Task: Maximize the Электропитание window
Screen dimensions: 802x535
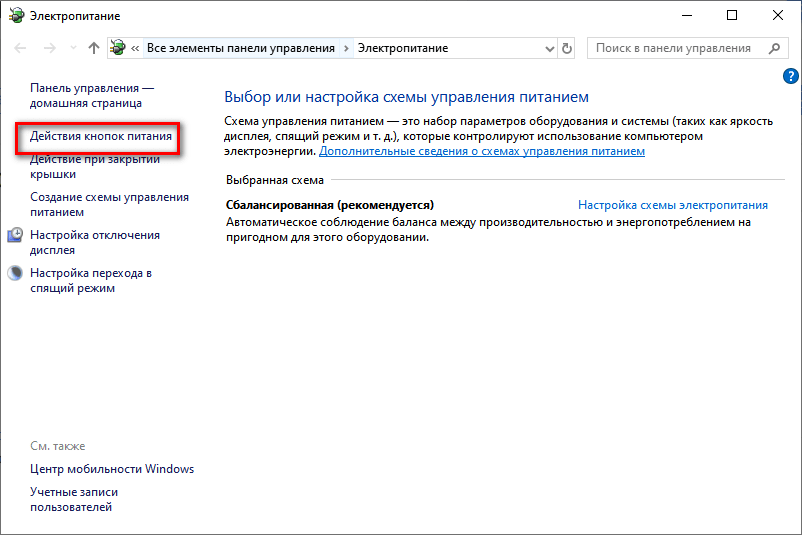Action: coord(732,15)
